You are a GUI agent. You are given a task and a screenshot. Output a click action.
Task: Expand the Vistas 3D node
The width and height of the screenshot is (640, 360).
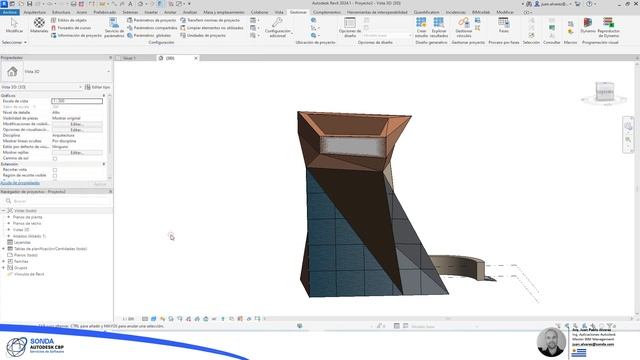pos(9,230)
